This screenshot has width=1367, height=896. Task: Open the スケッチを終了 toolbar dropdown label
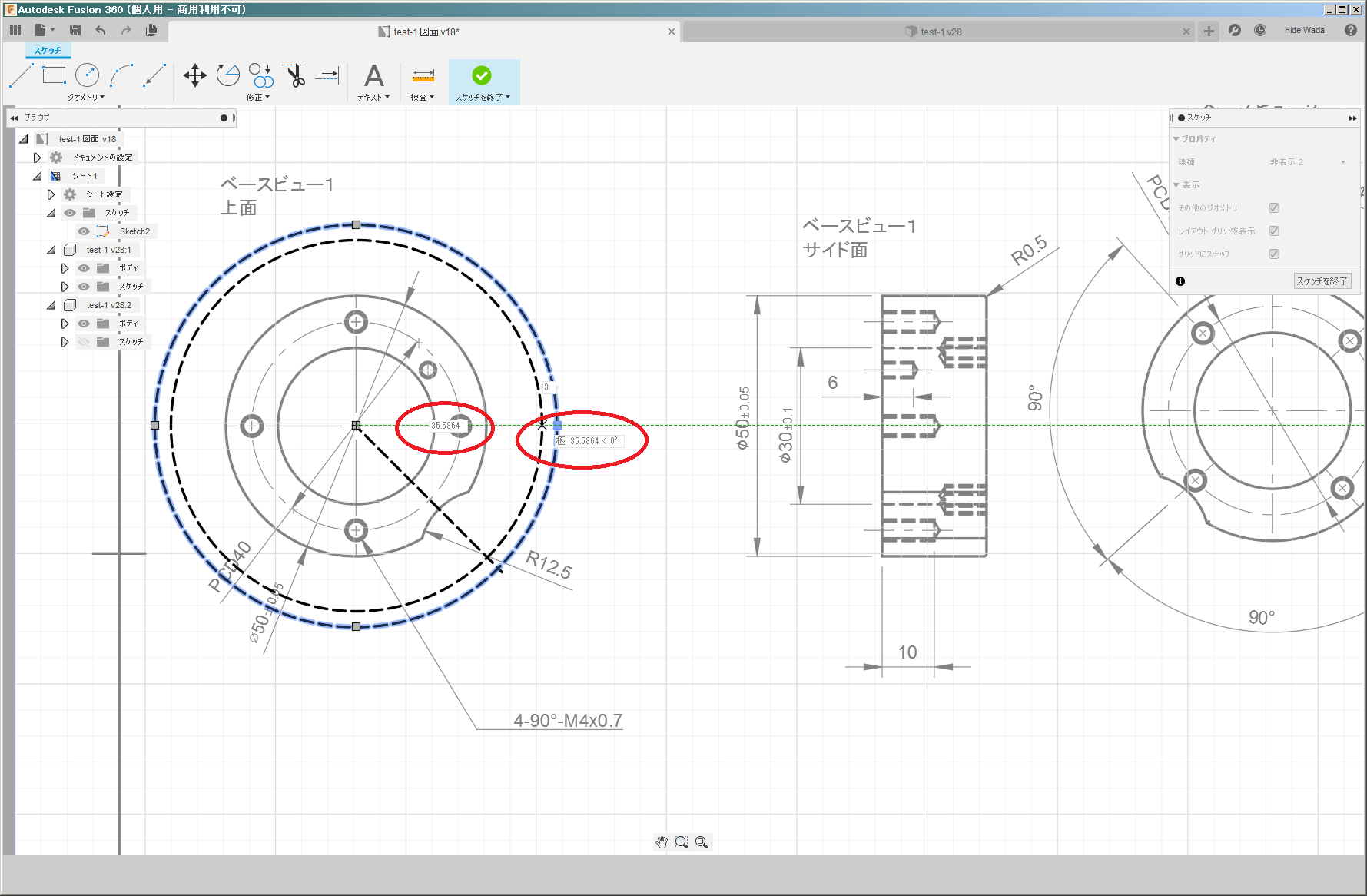pyautogui.click(x=483, y=98)
